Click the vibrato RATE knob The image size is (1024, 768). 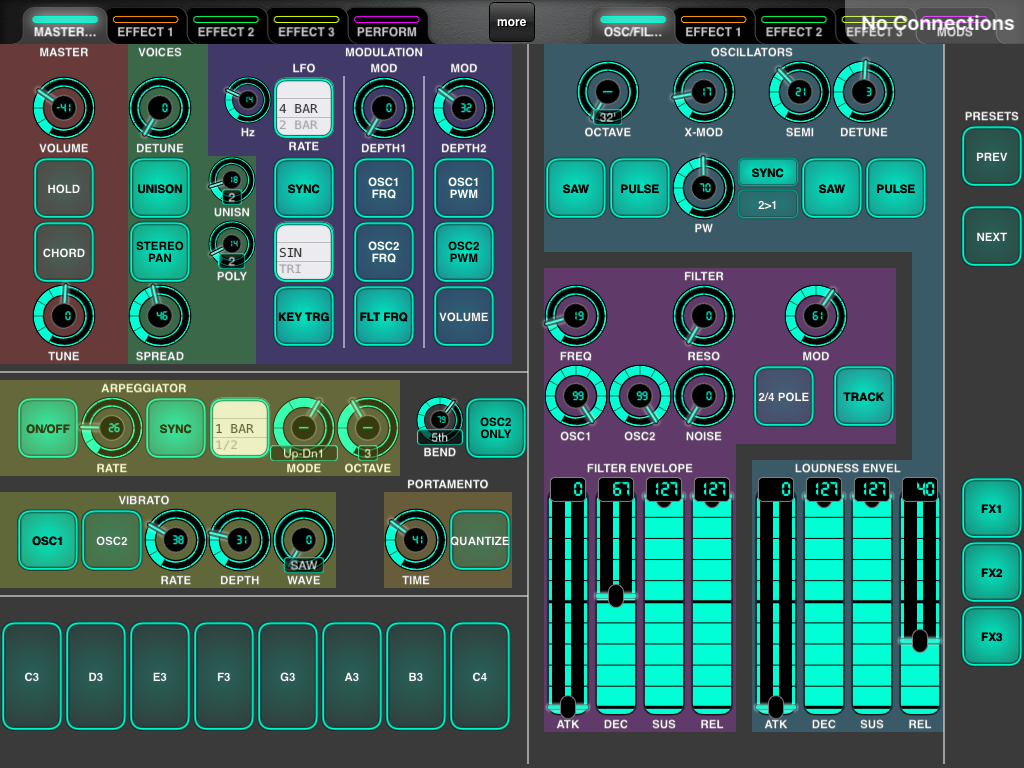pyautogui.click(x=176, y=540)
